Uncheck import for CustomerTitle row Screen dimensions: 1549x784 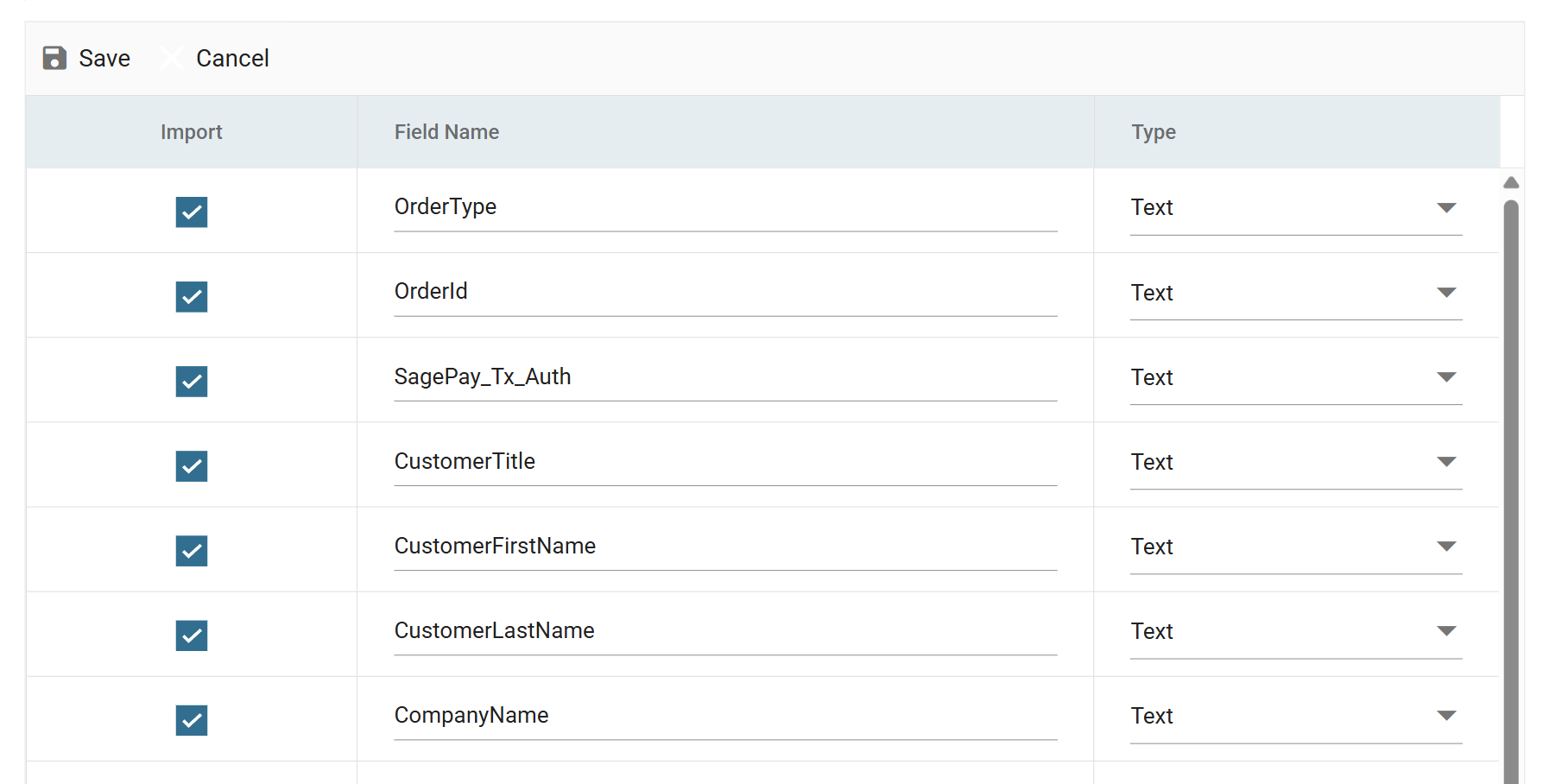tap(192, 465)
